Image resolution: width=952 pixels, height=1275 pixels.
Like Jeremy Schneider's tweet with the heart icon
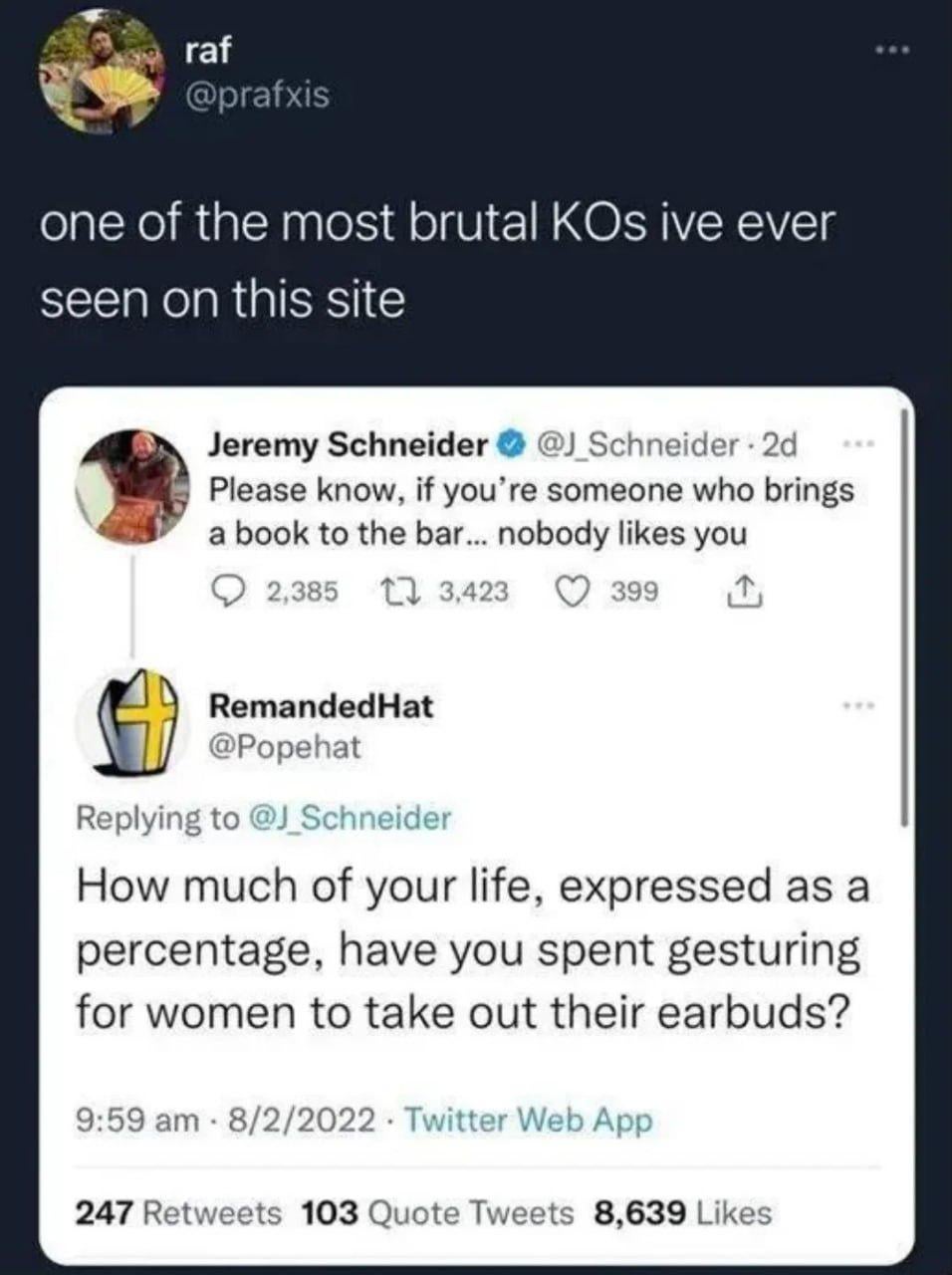point(573,592)
